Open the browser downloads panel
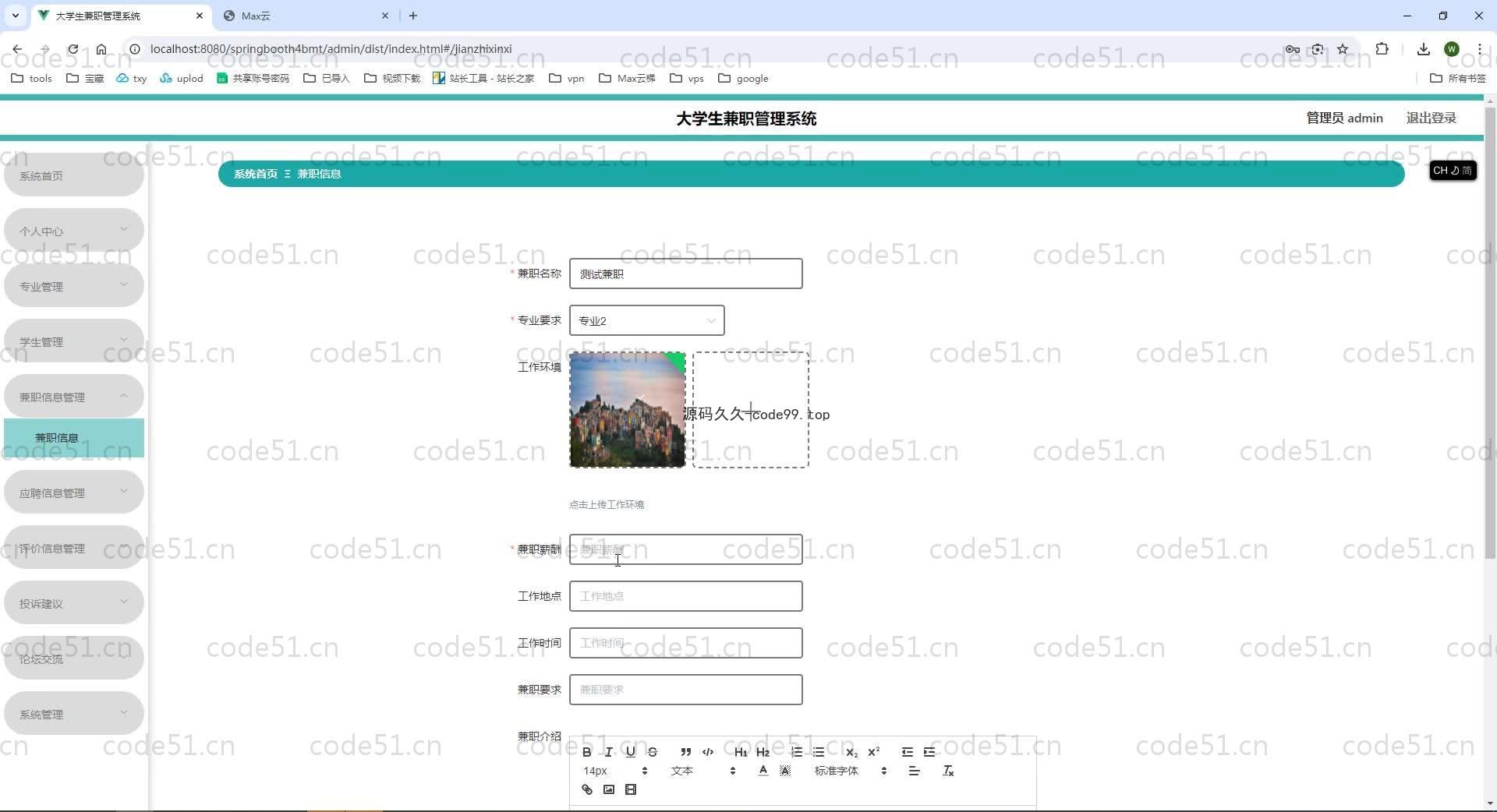This screenshot has height=812, width=1497. click(1424, 49)
